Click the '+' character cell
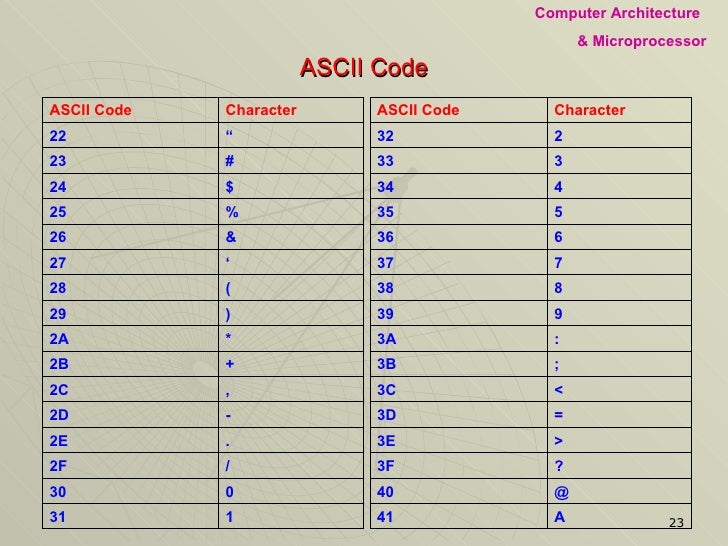 291,364
